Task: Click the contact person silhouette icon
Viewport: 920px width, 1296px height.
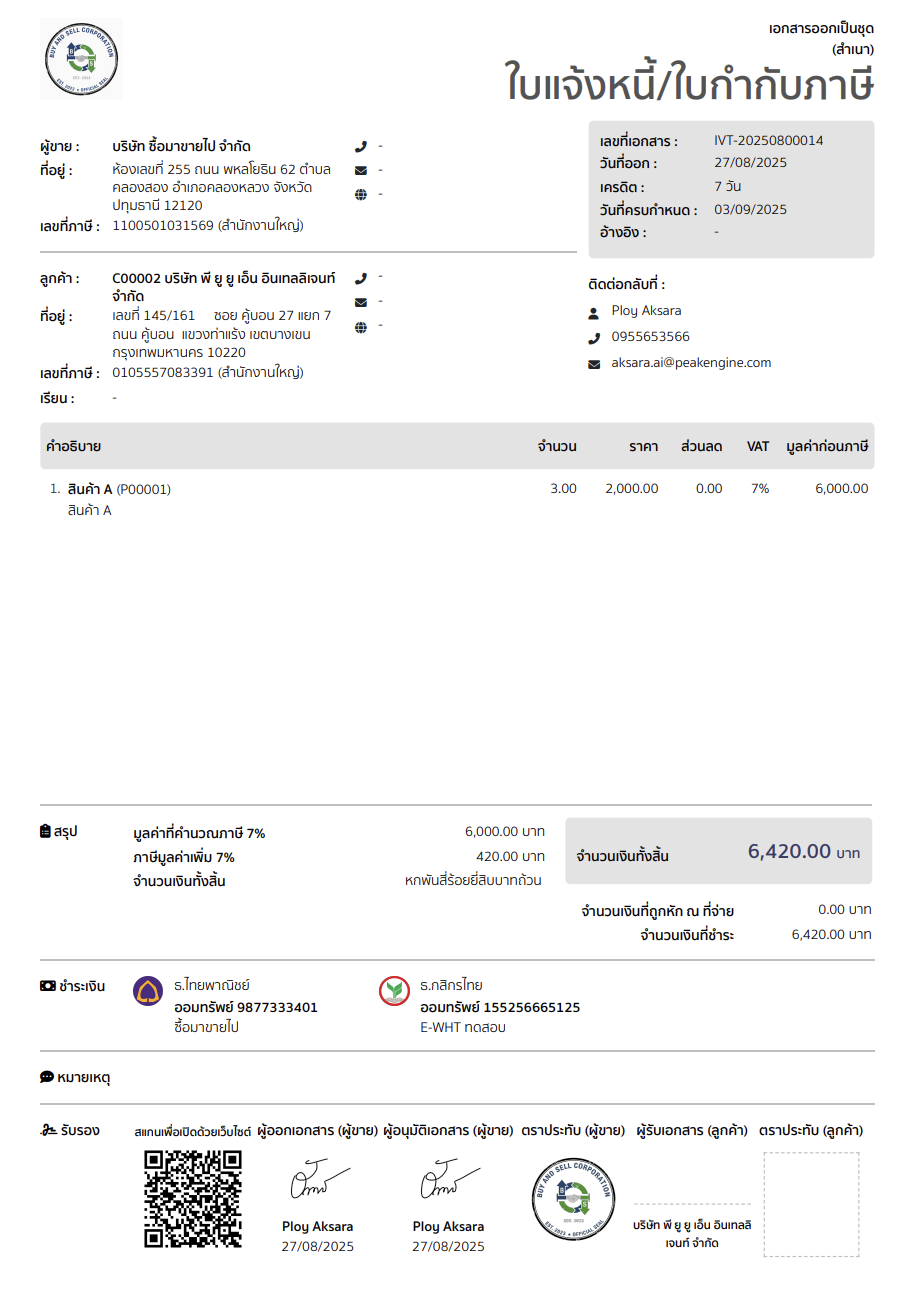Action: pyautogui.click(x=594, y=312)
